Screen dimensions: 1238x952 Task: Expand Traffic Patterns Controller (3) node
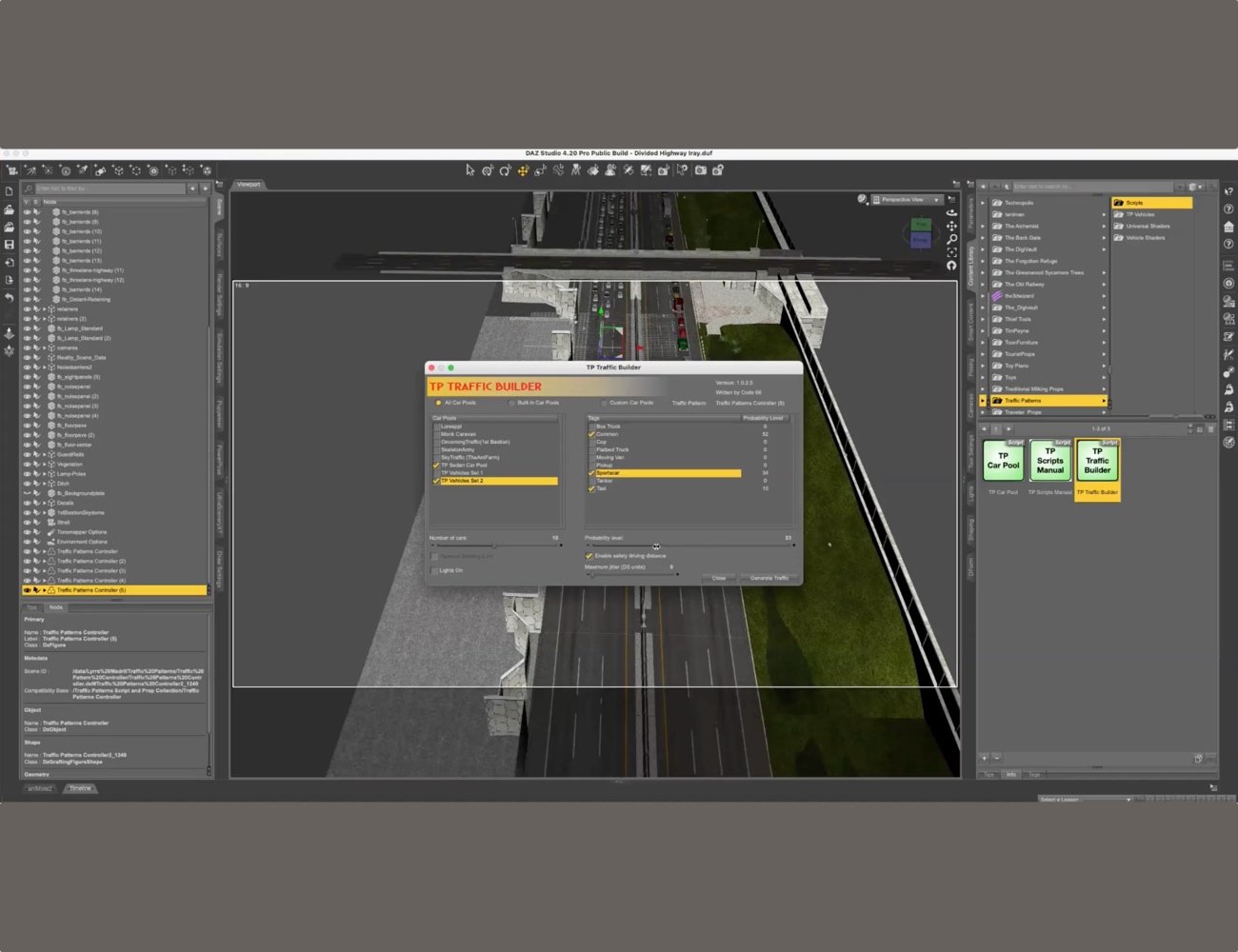pos(44,571)
